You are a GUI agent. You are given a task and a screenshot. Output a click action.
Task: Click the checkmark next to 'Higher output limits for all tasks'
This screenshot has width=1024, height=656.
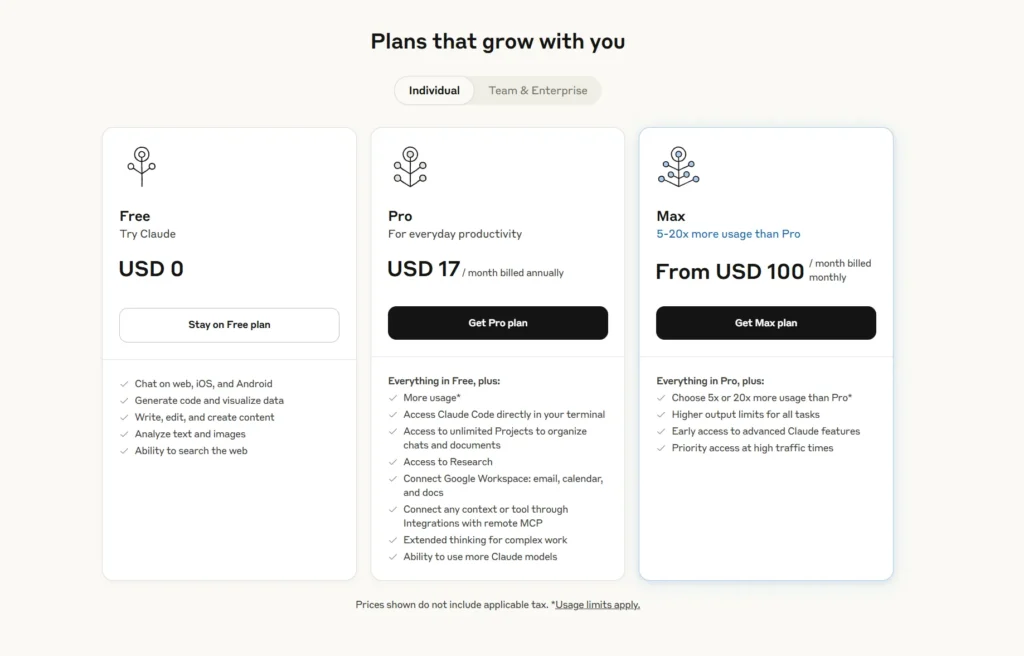(x=660, y=414)
